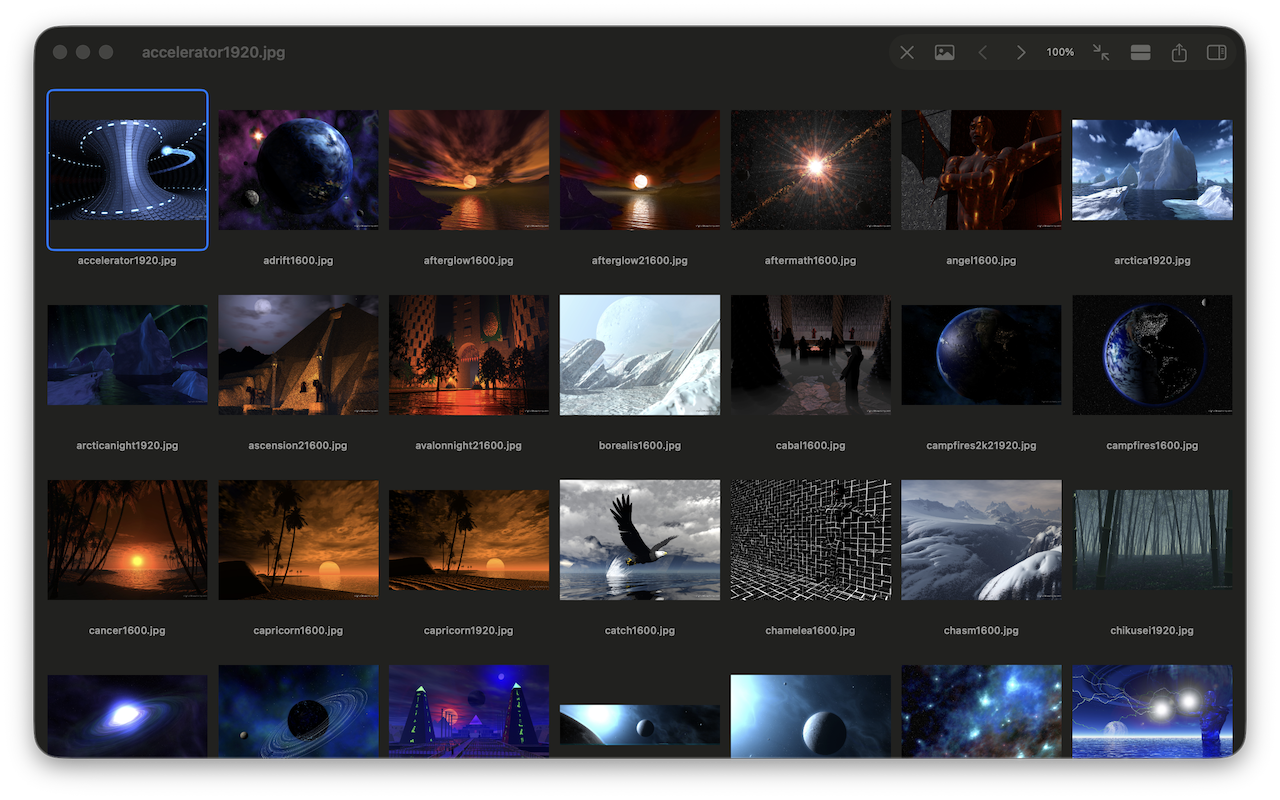Click the catch1600.jpg file name label
Screen dimensions: 1280x800
[x=640, y=630]
